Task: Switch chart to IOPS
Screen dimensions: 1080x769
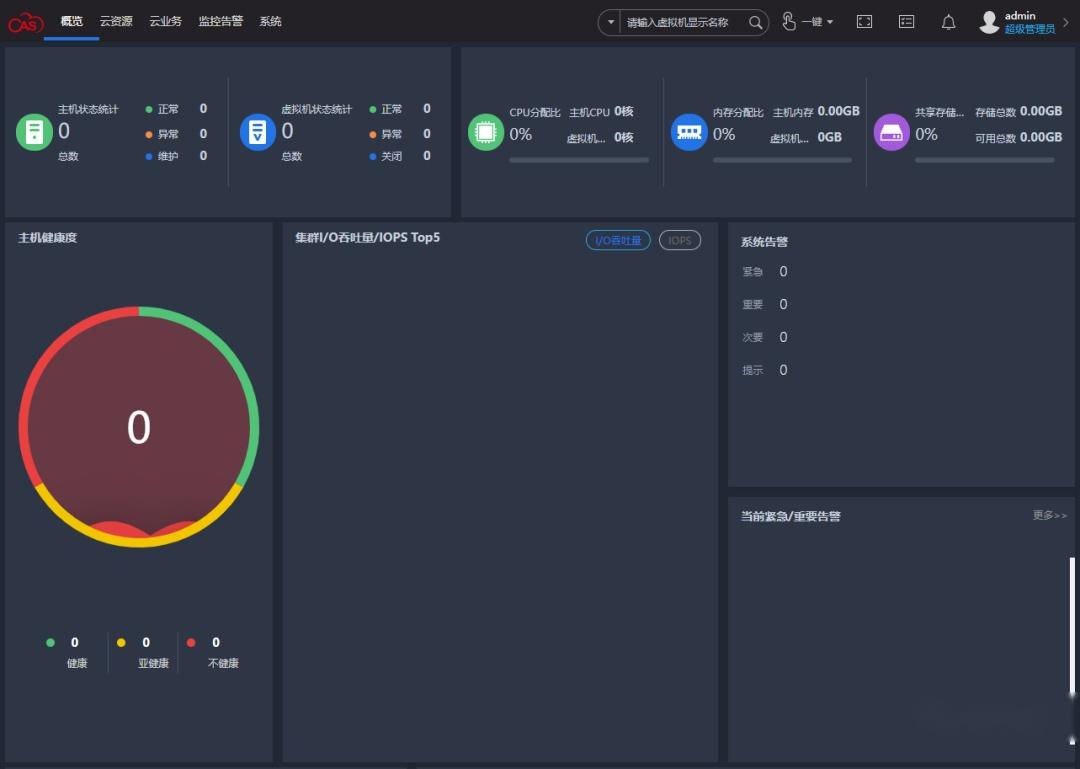Action: (x=680, y=240)
